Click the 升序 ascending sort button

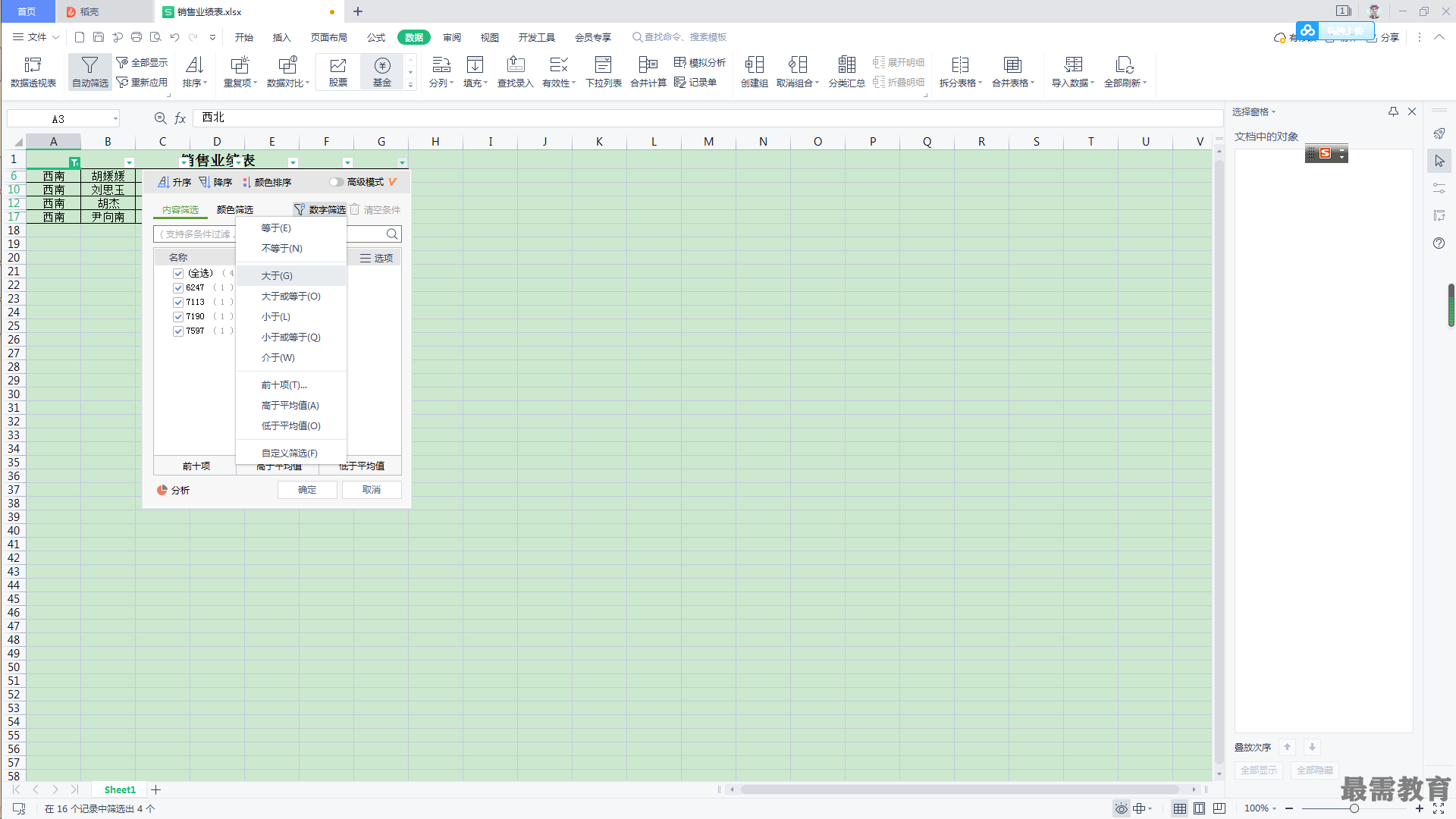[174, 182]
